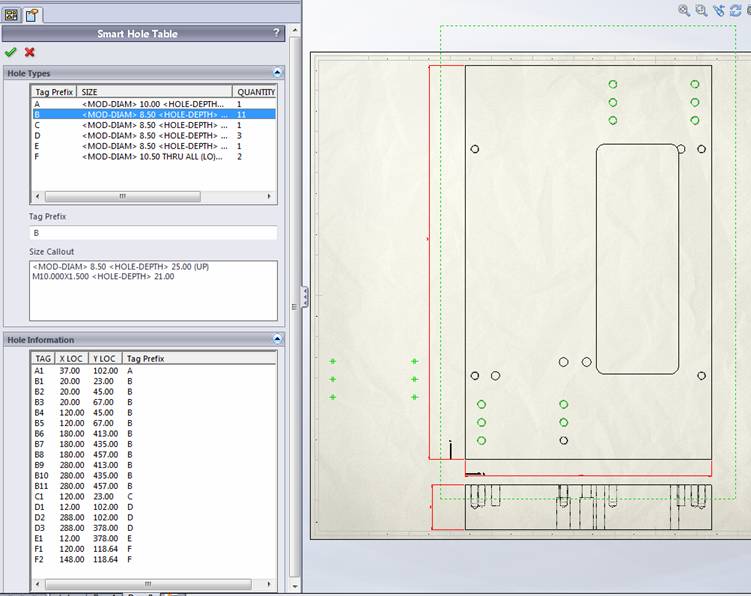Collapse the Hole Types section
This screenshot has width=751, height=596.
pyautogui.click(x=277, y=73)
